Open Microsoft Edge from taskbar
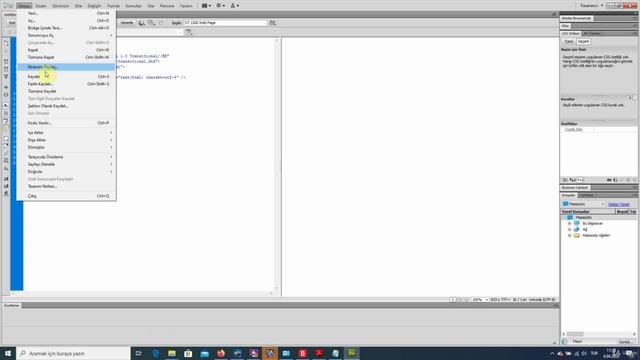 [x=156, y=353]
